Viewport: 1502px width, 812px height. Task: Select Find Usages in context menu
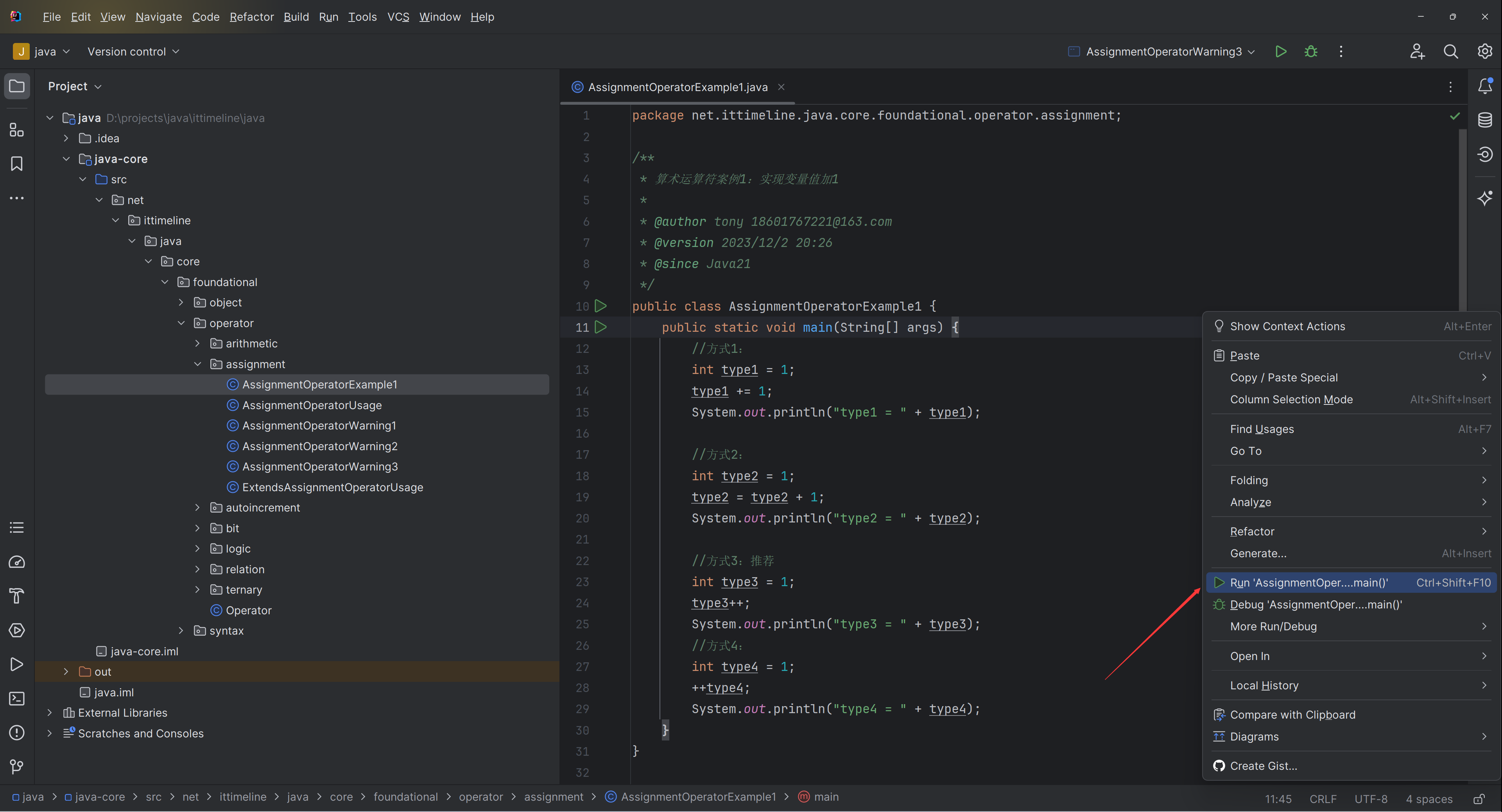pyautogui.click(x=1351, y=429)
